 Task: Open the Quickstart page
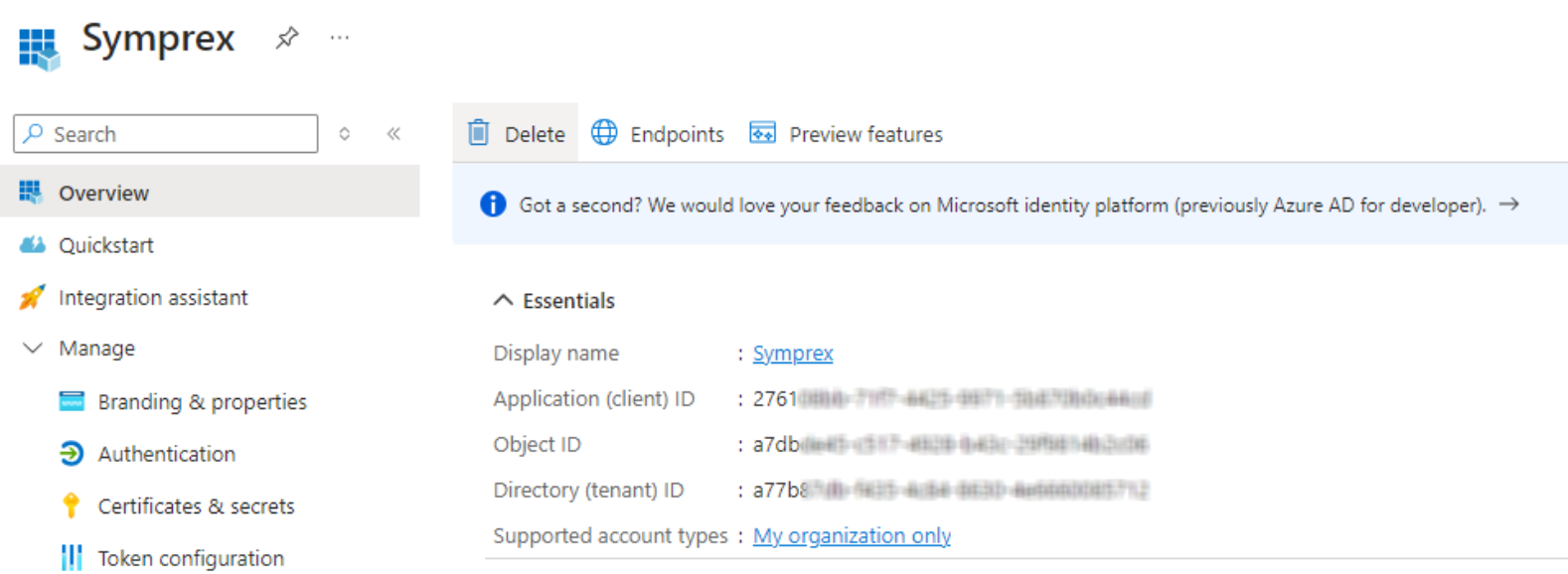coord(106,245)
